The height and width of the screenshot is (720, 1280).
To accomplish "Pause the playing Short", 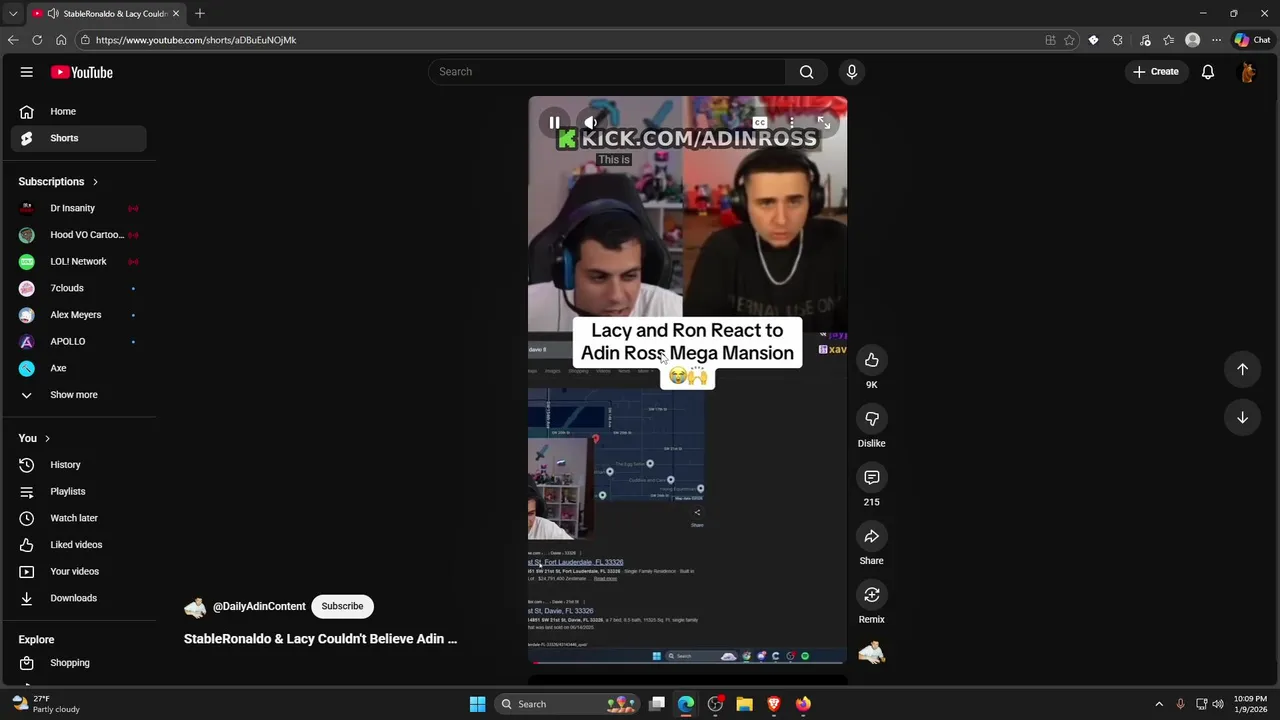I will pos(554,122).
